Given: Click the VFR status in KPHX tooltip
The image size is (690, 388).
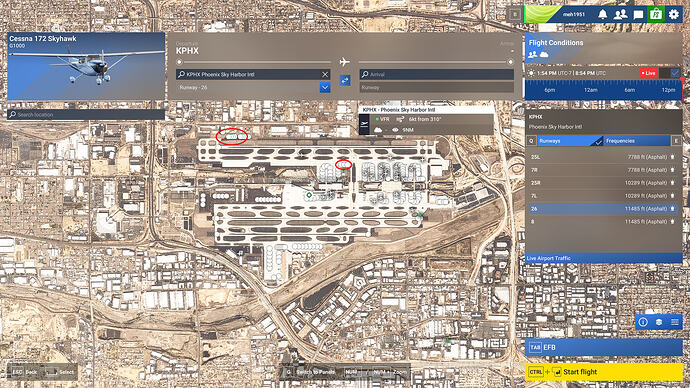Looking at the screenshot, I should (x=382, y=119).
